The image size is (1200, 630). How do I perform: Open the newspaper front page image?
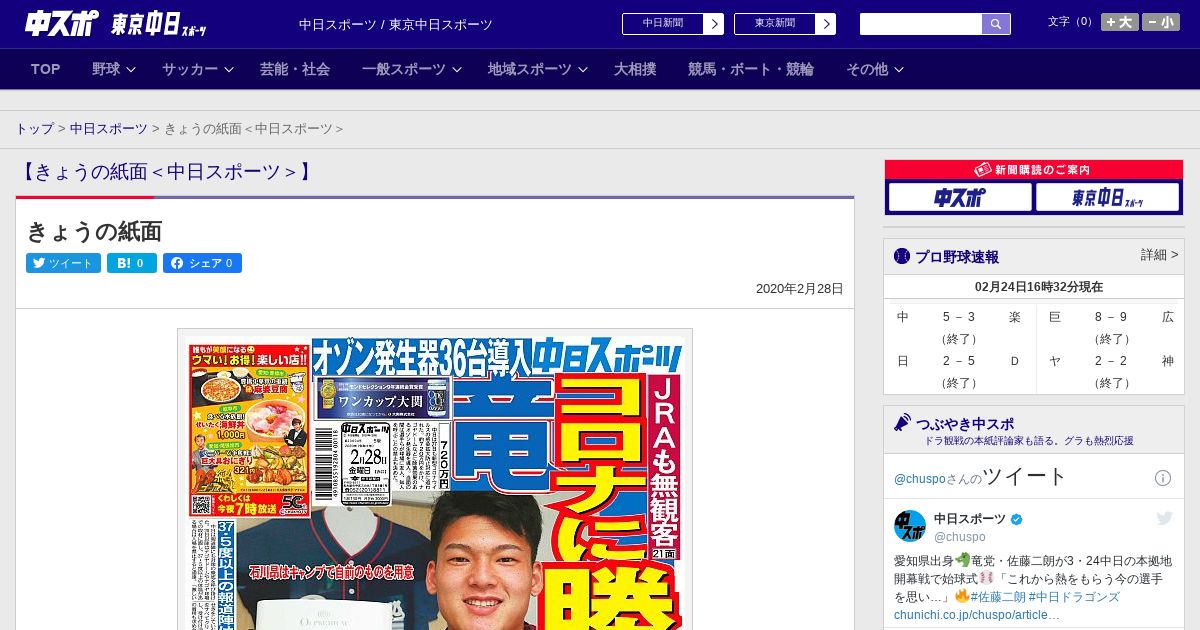click(x=435, y=480)
